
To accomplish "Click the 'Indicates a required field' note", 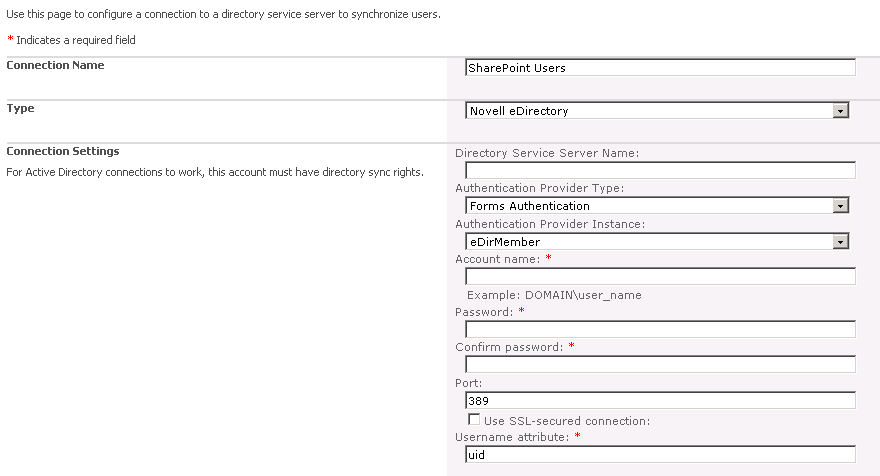I will [76, 40].
